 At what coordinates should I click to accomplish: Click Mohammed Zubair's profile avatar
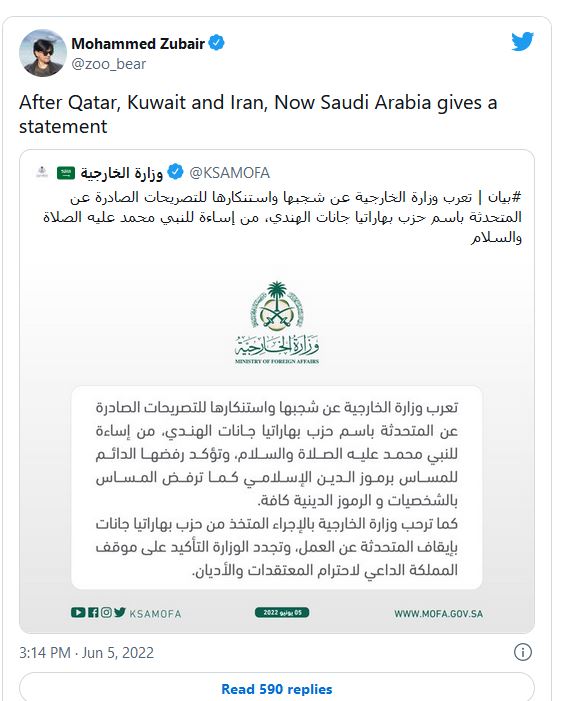pyautogui.click(x=42, y=53)
